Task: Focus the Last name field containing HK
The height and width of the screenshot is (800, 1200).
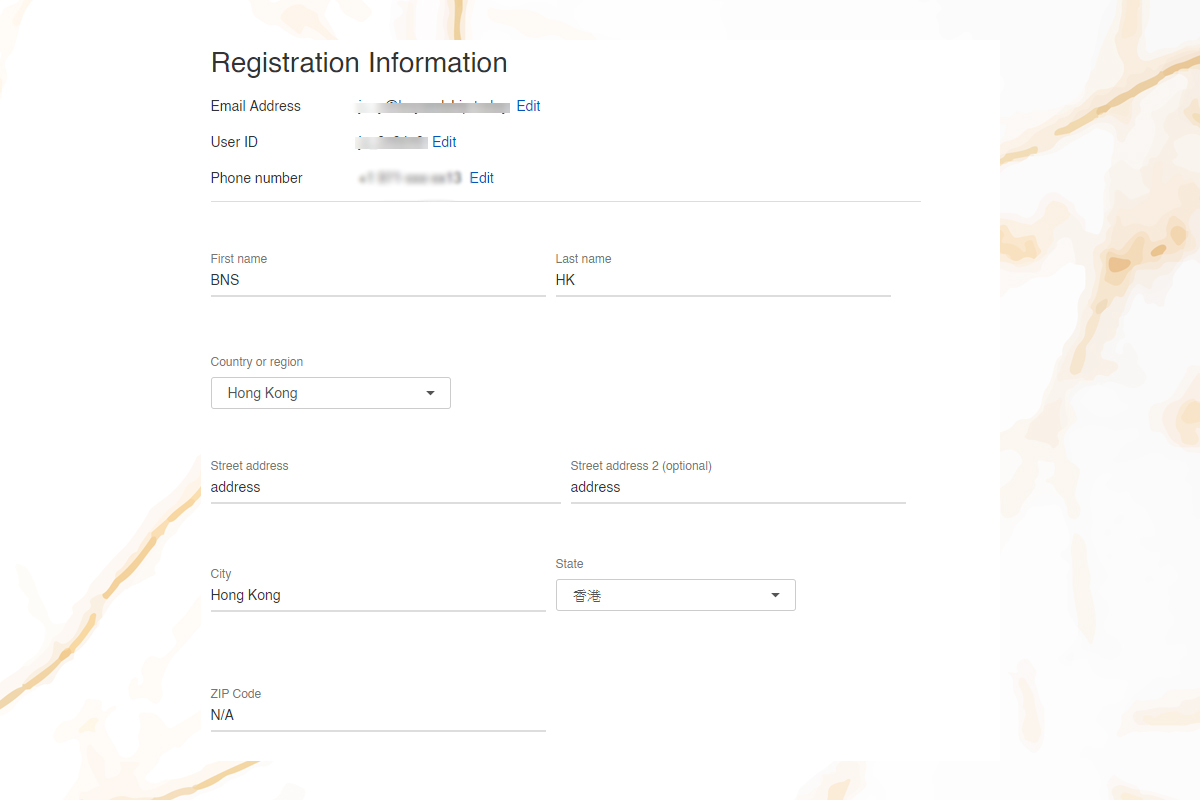Action: point(722,281)
